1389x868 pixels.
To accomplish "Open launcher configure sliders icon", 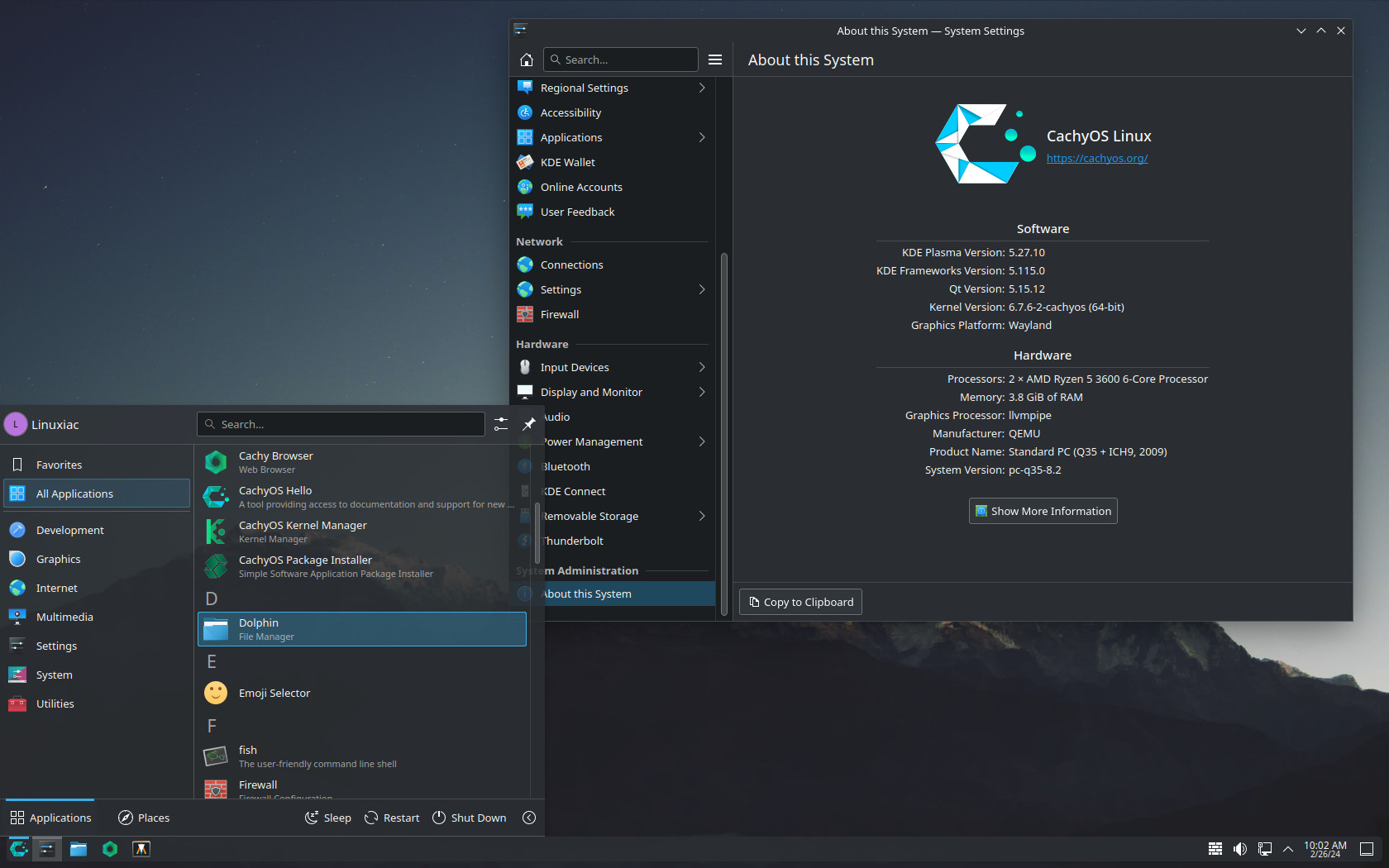I will tap(501, 424).
